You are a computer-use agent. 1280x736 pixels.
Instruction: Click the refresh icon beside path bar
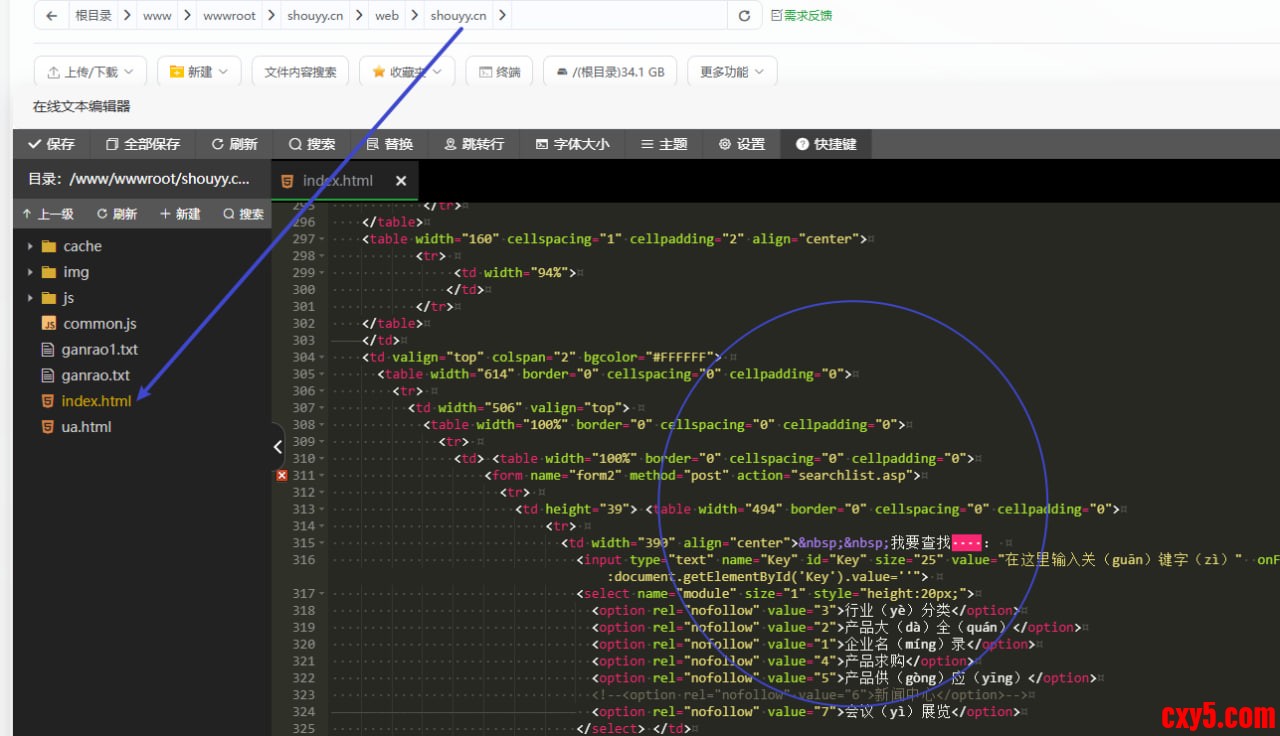point(743,16)
